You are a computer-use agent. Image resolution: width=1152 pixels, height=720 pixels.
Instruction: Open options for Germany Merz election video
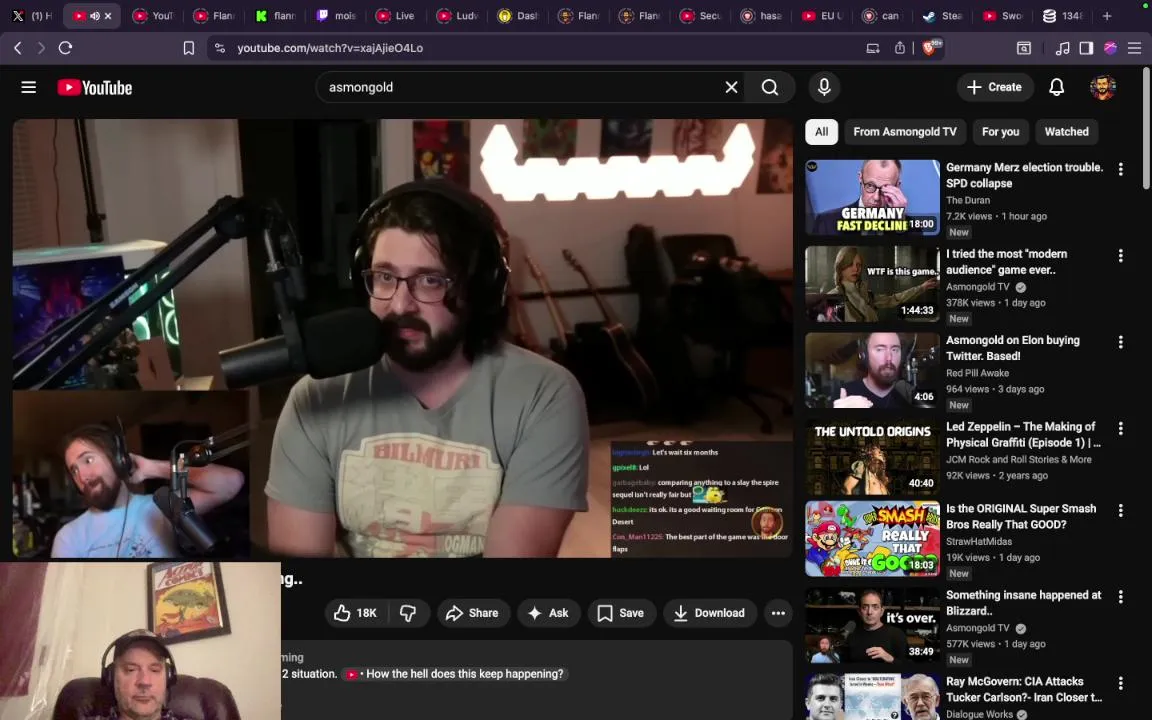click(x=1120, y=169)
